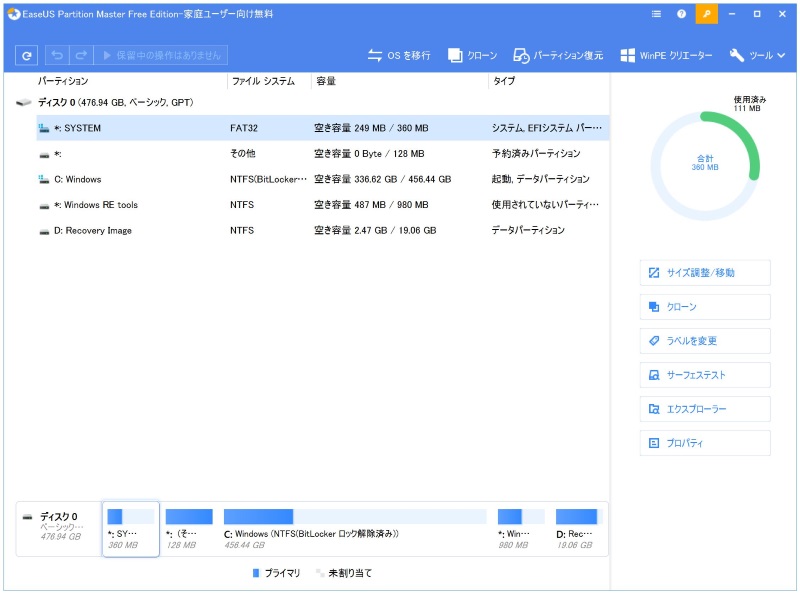
Task: Select the C: Windows partition row
Action: (x=323, y=179)
